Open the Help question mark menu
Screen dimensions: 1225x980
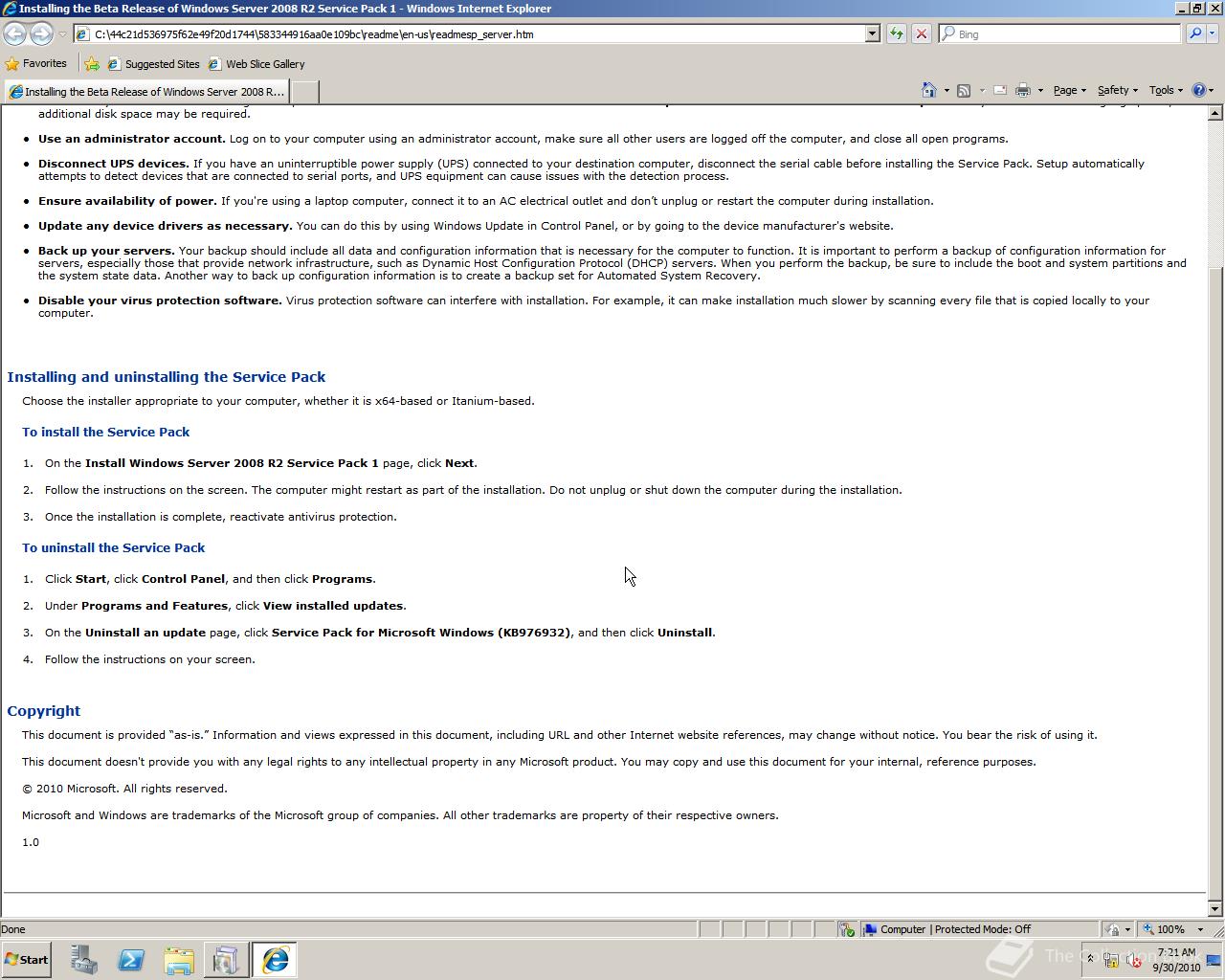pos(1203,90)
